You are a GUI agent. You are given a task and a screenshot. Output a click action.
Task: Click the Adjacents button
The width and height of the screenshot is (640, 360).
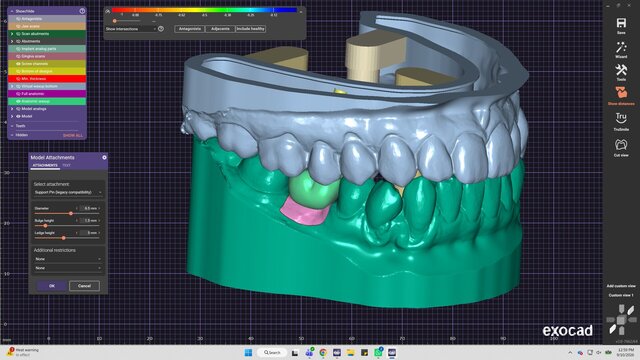[220, 29]
